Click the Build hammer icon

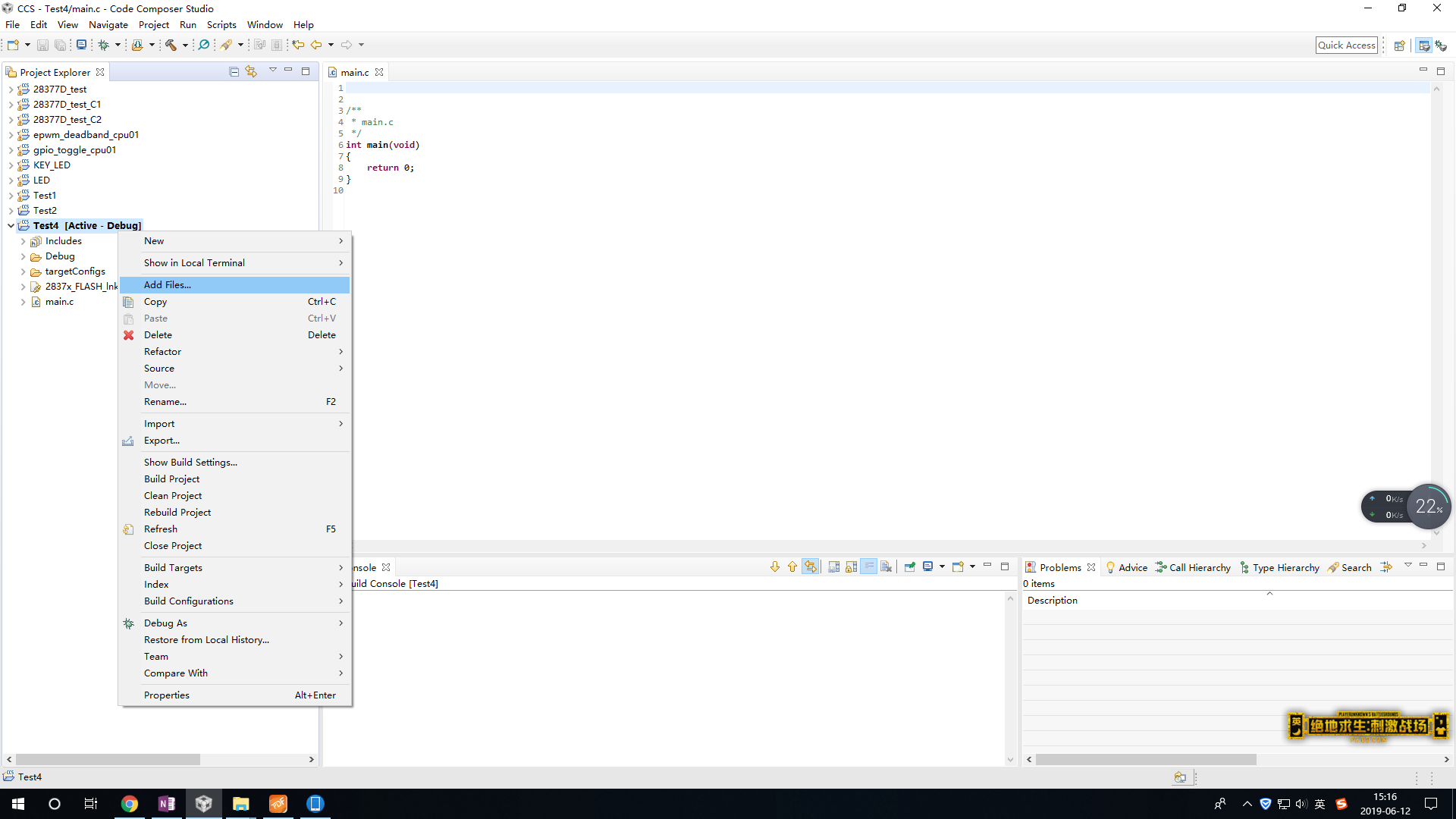171,45
